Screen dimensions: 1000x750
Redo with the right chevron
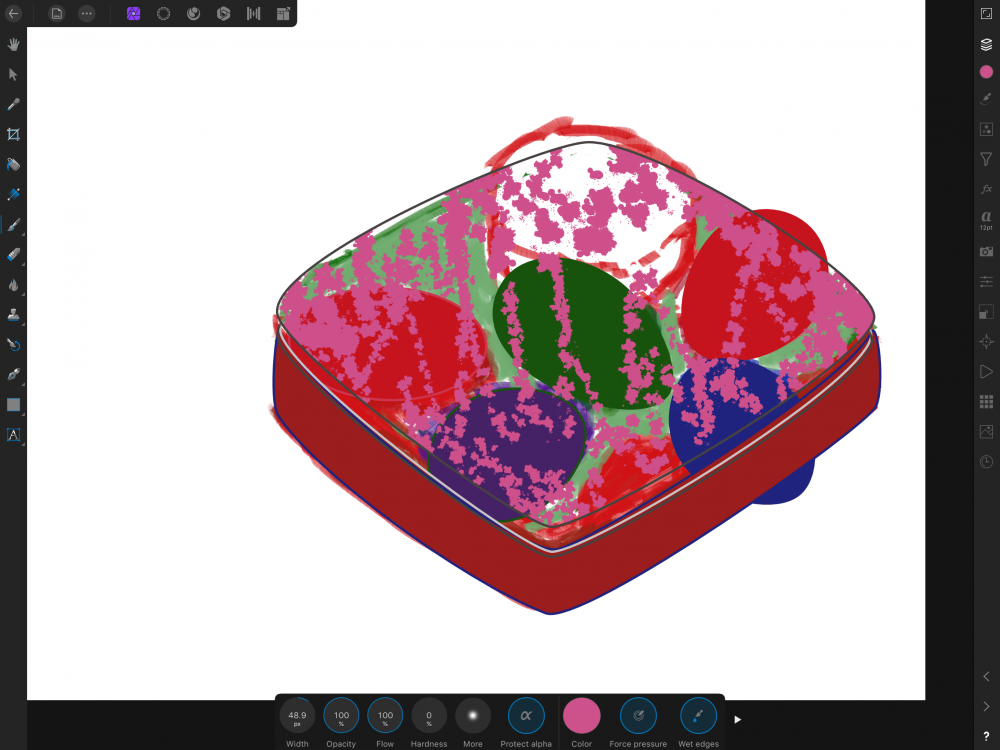coord(986,706)
